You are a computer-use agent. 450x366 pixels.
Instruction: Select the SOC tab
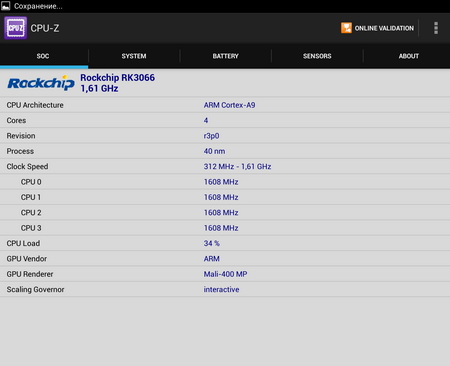tap(43, 56)
